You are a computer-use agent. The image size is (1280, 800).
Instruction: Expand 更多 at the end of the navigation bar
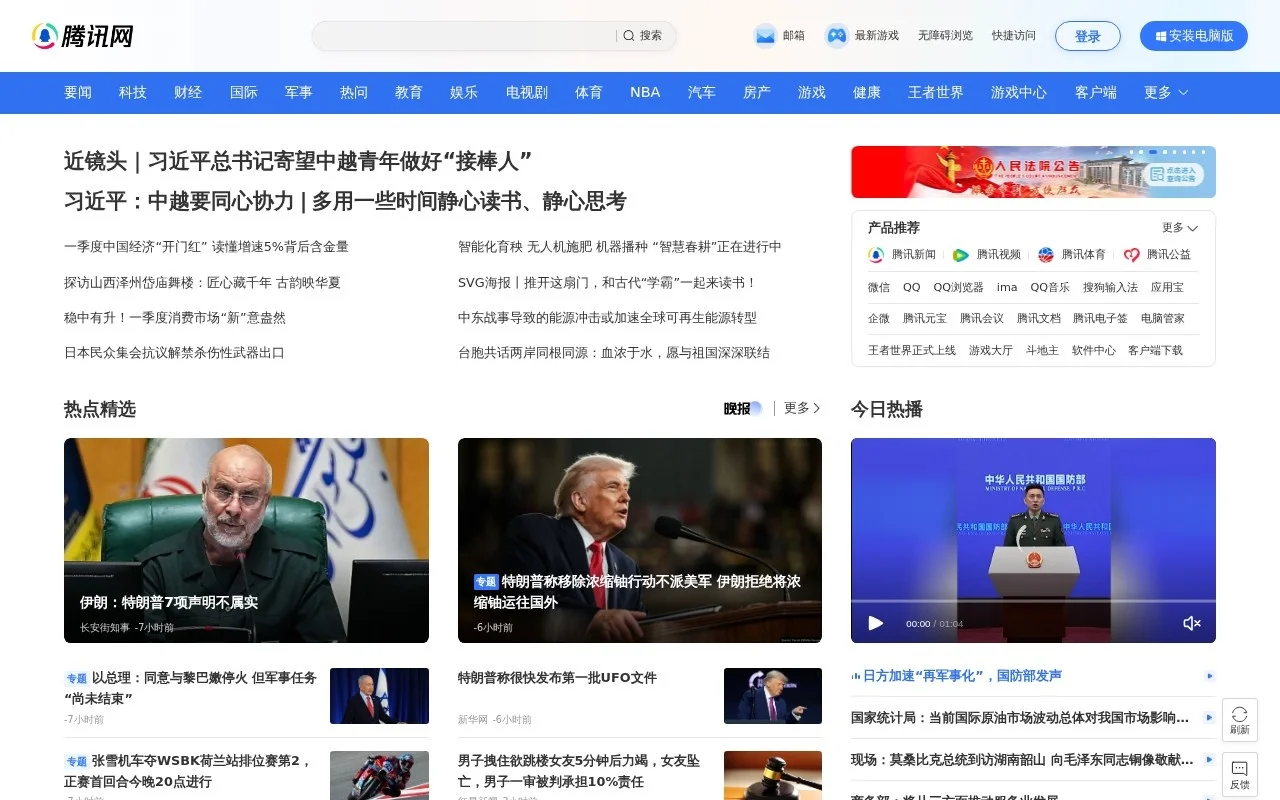tap(1165, 92)
